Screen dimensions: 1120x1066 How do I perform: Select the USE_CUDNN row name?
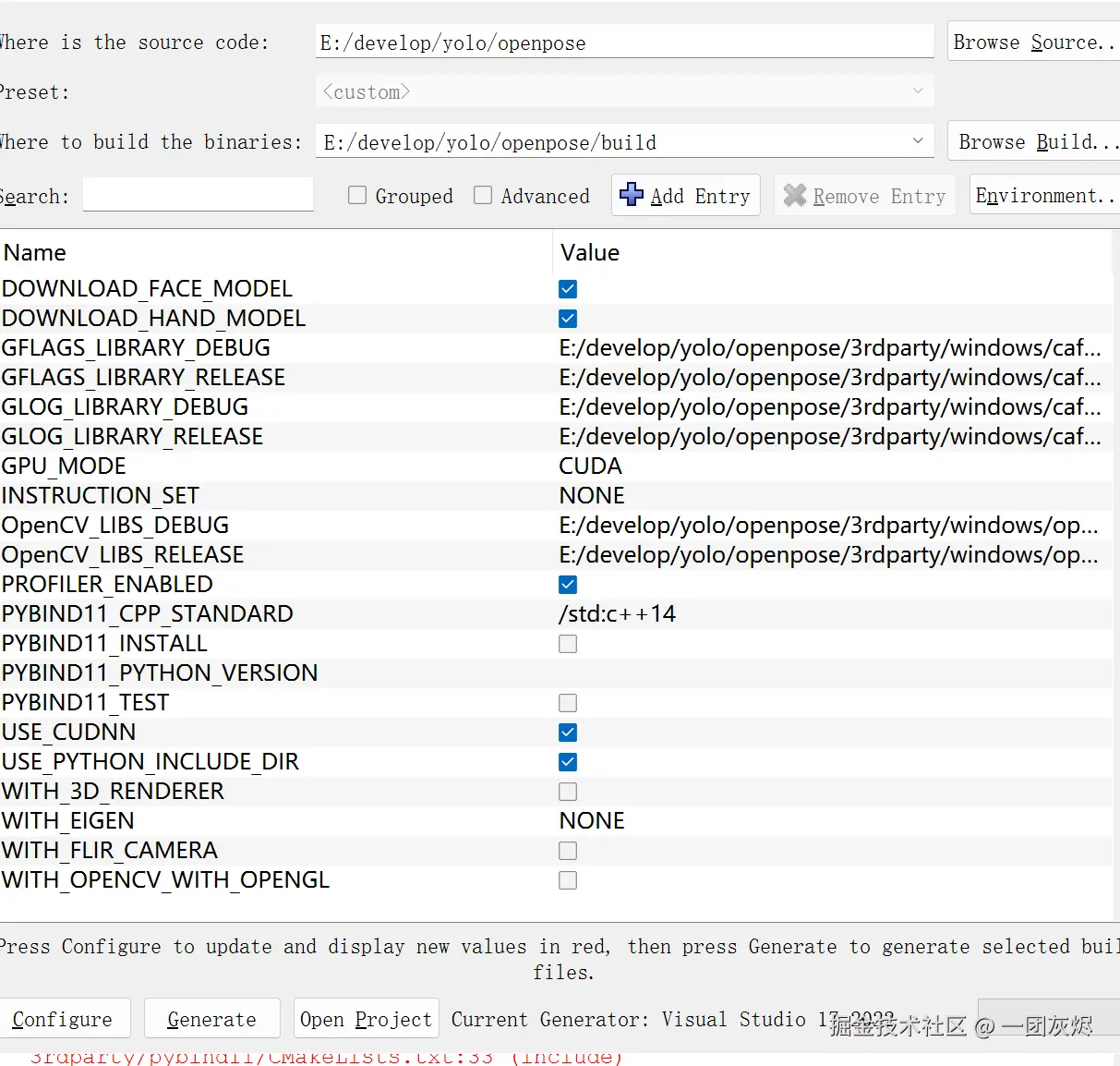[x=68, y=733]
